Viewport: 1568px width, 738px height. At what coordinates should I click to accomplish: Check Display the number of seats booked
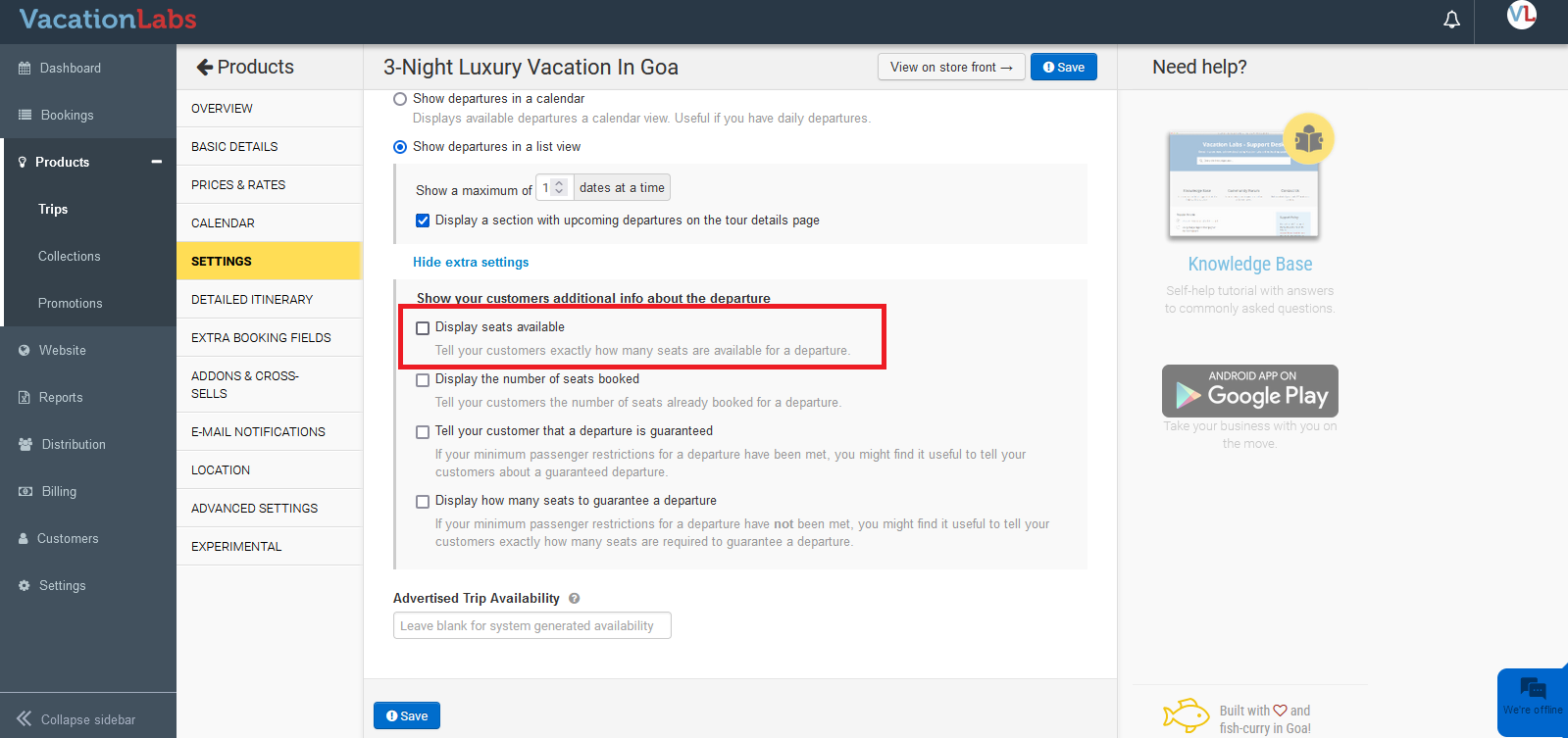(x=423, y=380)
